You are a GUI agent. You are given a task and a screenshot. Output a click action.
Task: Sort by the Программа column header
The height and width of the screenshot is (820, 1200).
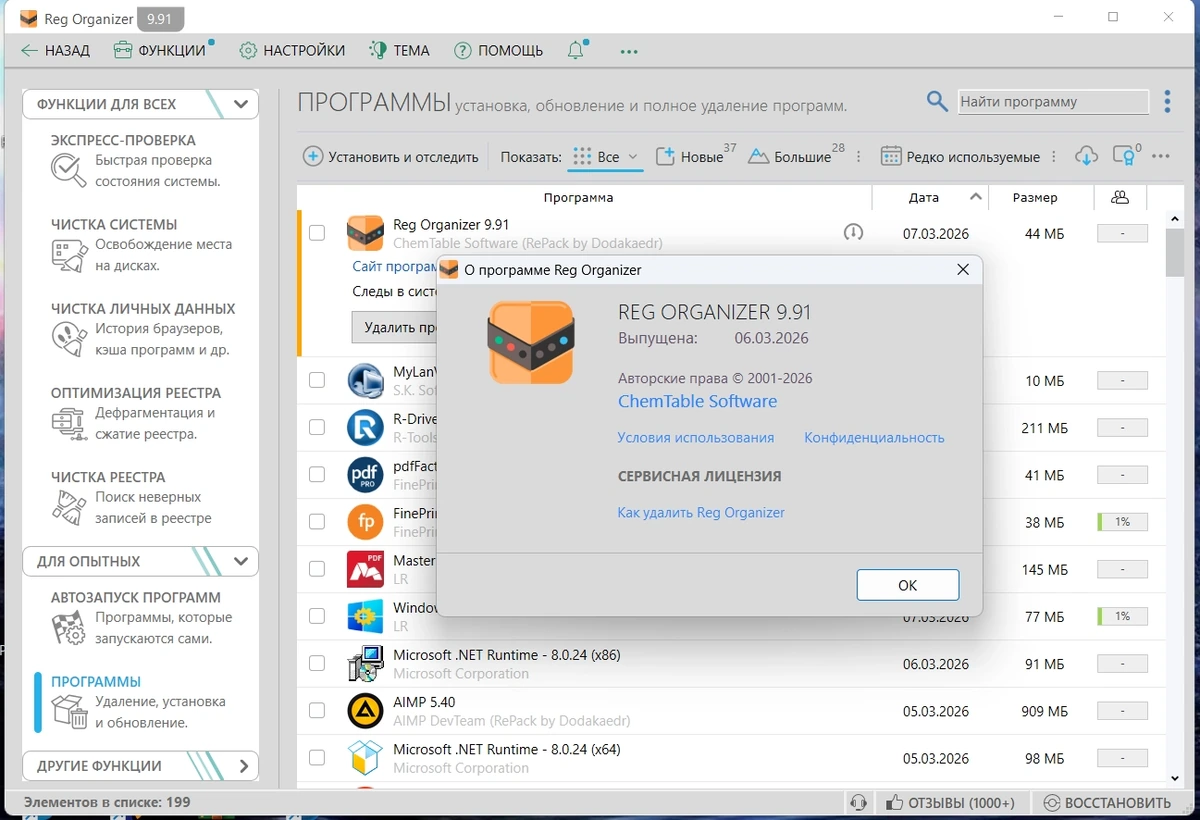tap(578, 198)
